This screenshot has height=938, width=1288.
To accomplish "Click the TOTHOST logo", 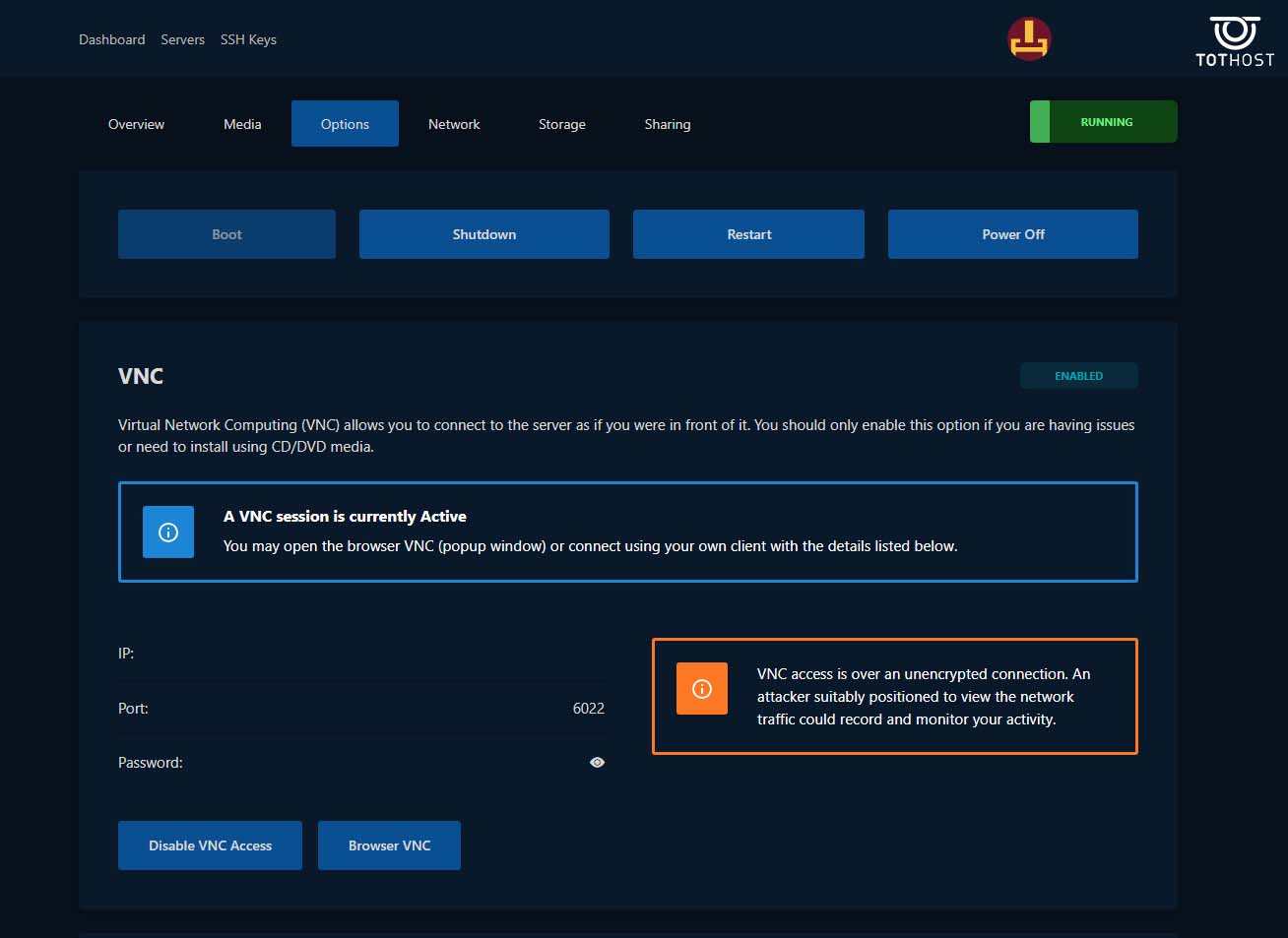I will coord(1235,41).
